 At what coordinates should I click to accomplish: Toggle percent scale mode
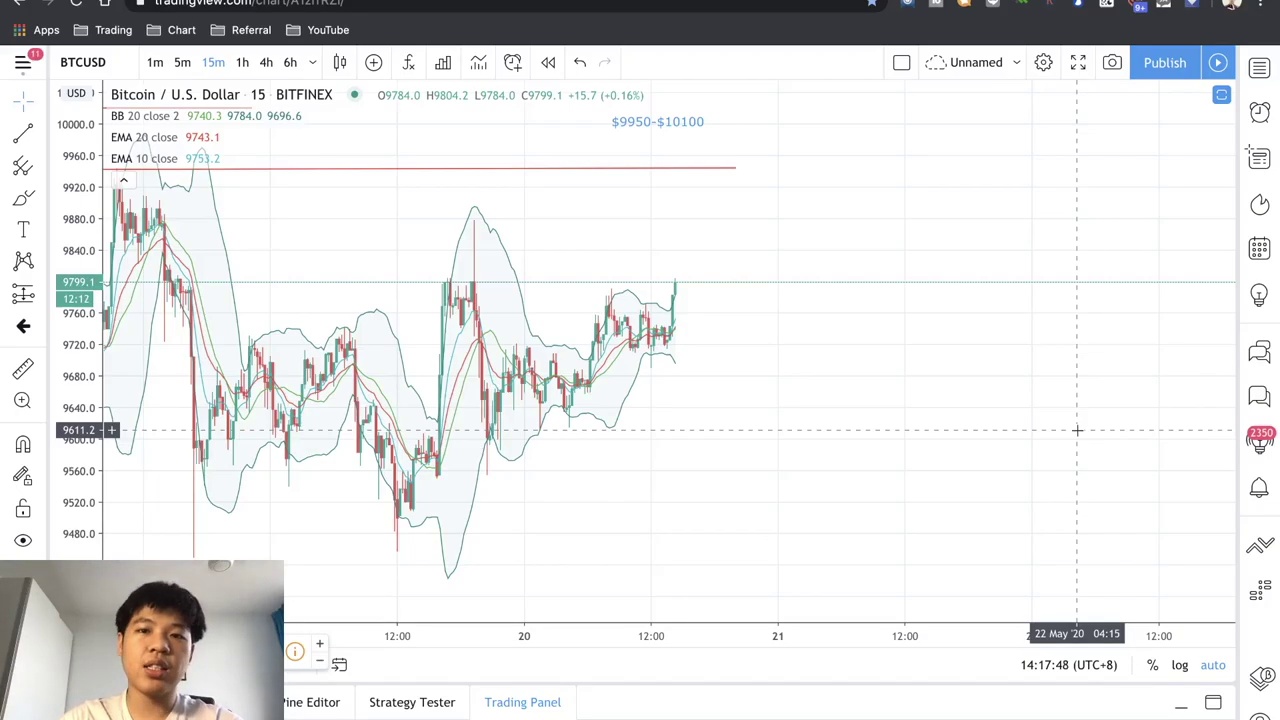point(1152,665)
